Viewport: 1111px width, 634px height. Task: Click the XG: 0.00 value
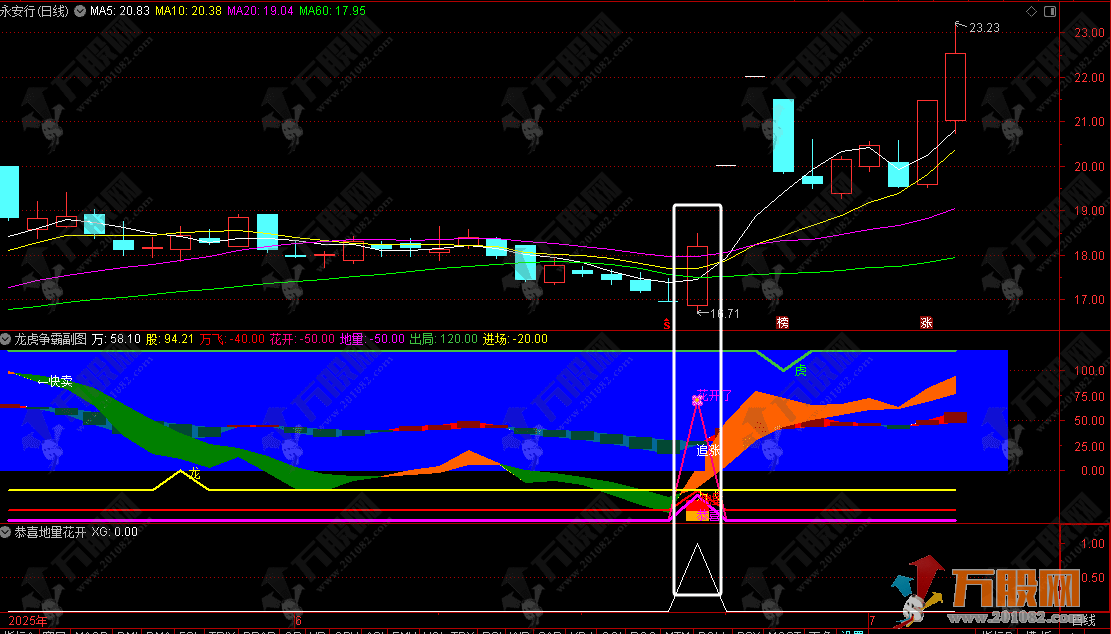115,531
